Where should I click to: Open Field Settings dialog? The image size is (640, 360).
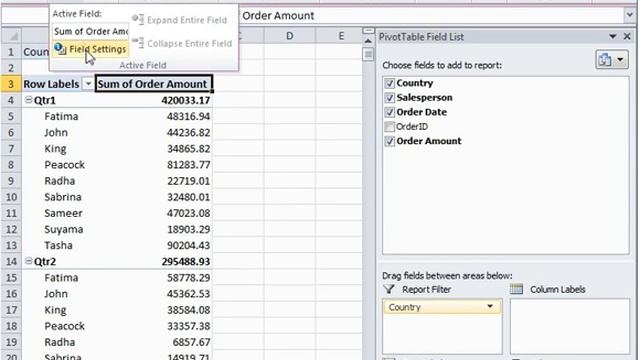click(x=90, y=49)
